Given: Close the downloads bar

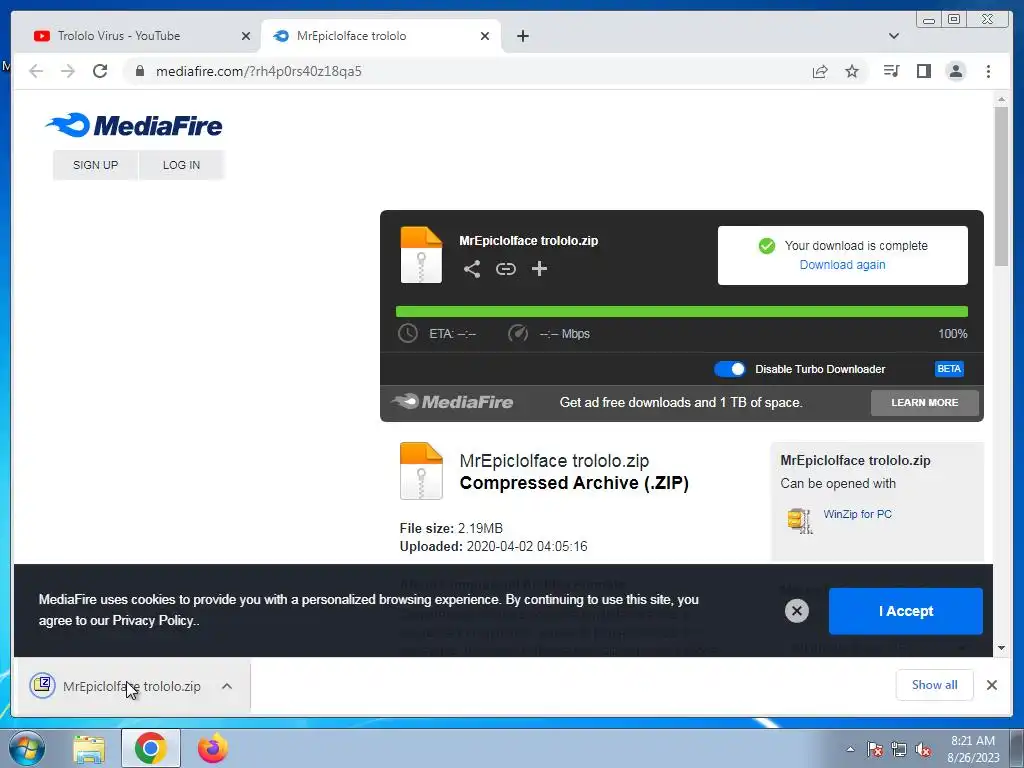Looking at the screenshot, I should tap(991, 685).
